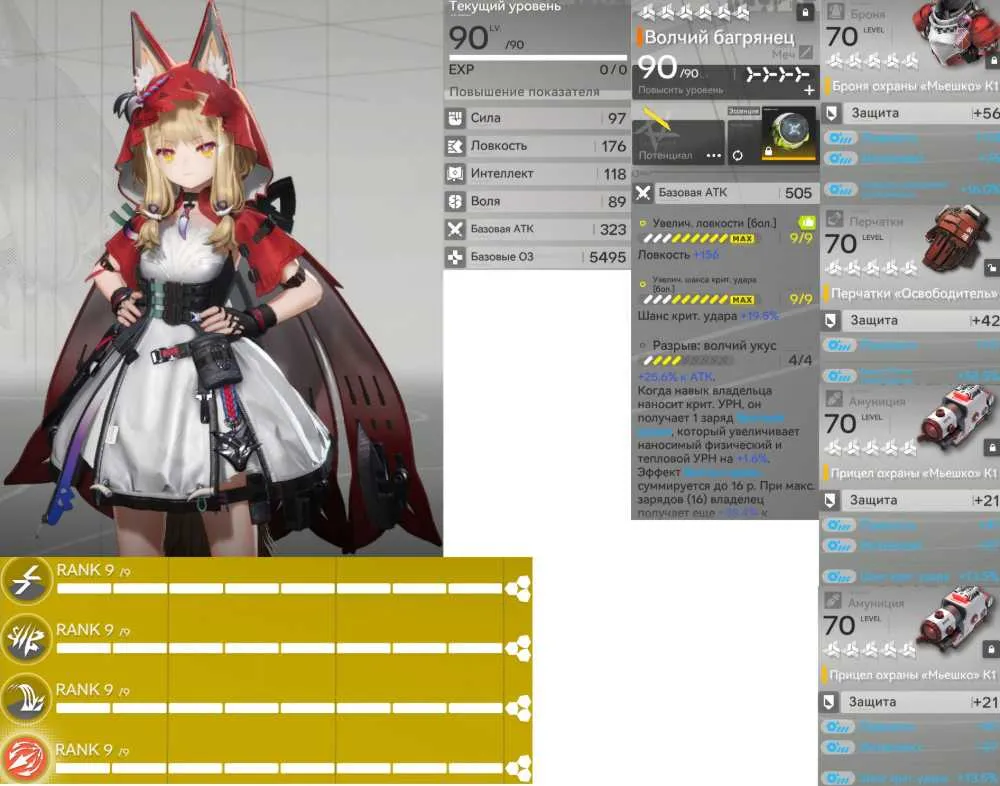Expand the Разрыв: волчий укус skill description
Viewport: 1000px width, 786px height.
coord(714,346)
